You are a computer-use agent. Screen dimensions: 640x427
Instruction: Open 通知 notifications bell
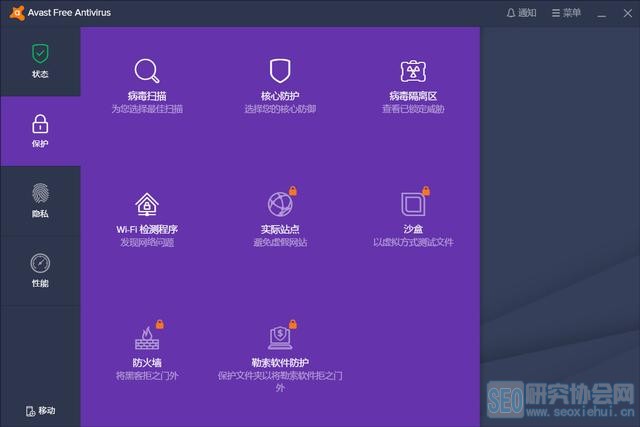coord(521,13)
